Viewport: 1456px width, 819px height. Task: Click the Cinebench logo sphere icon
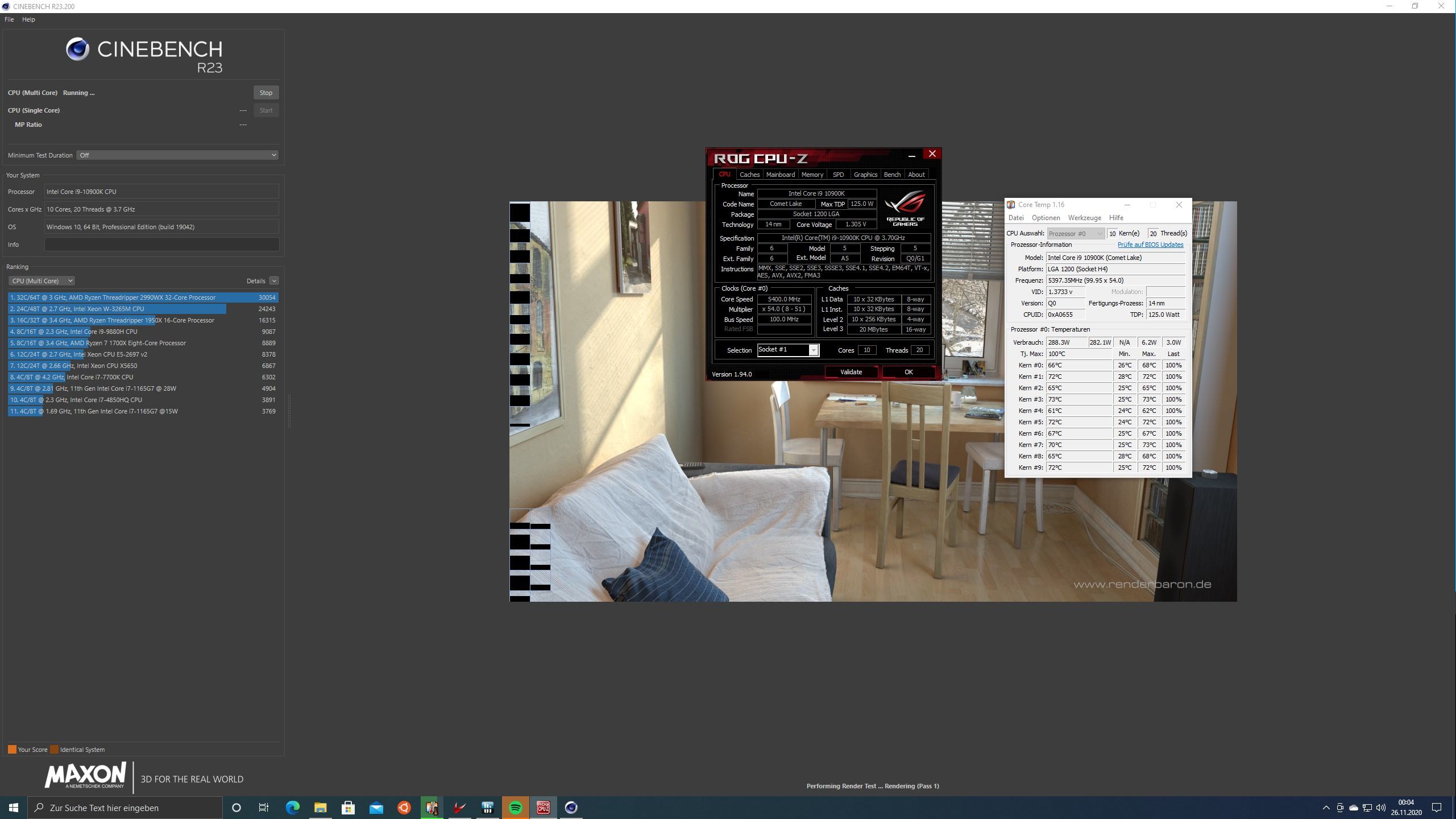(x=78, y=49)
